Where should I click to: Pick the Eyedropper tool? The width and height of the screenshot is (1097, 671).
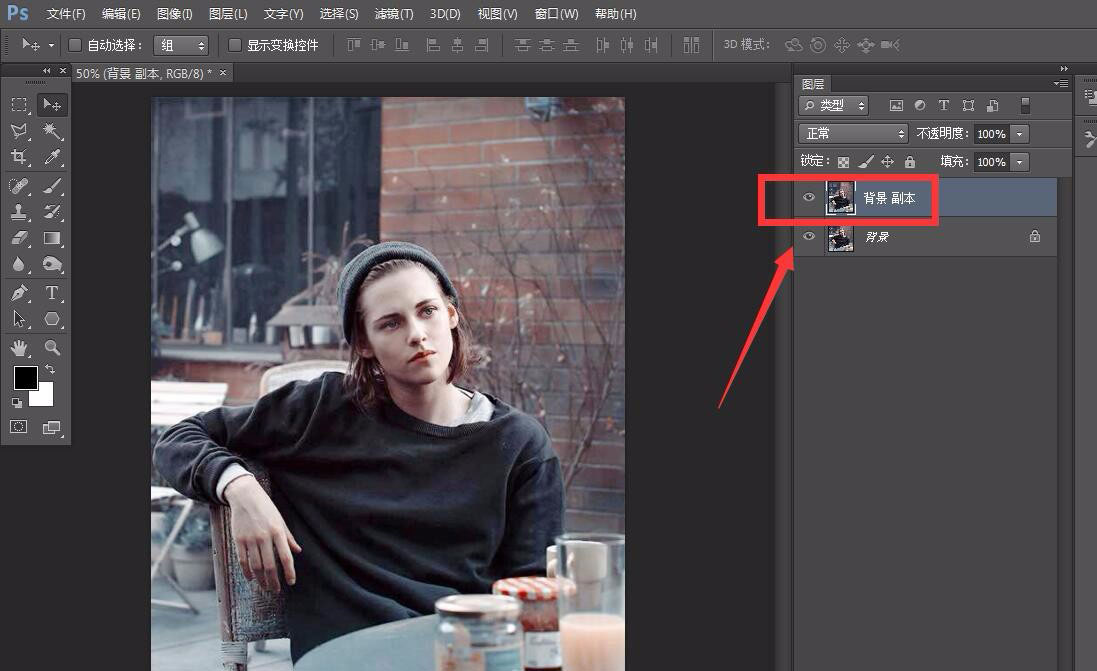tap(52, 158)
